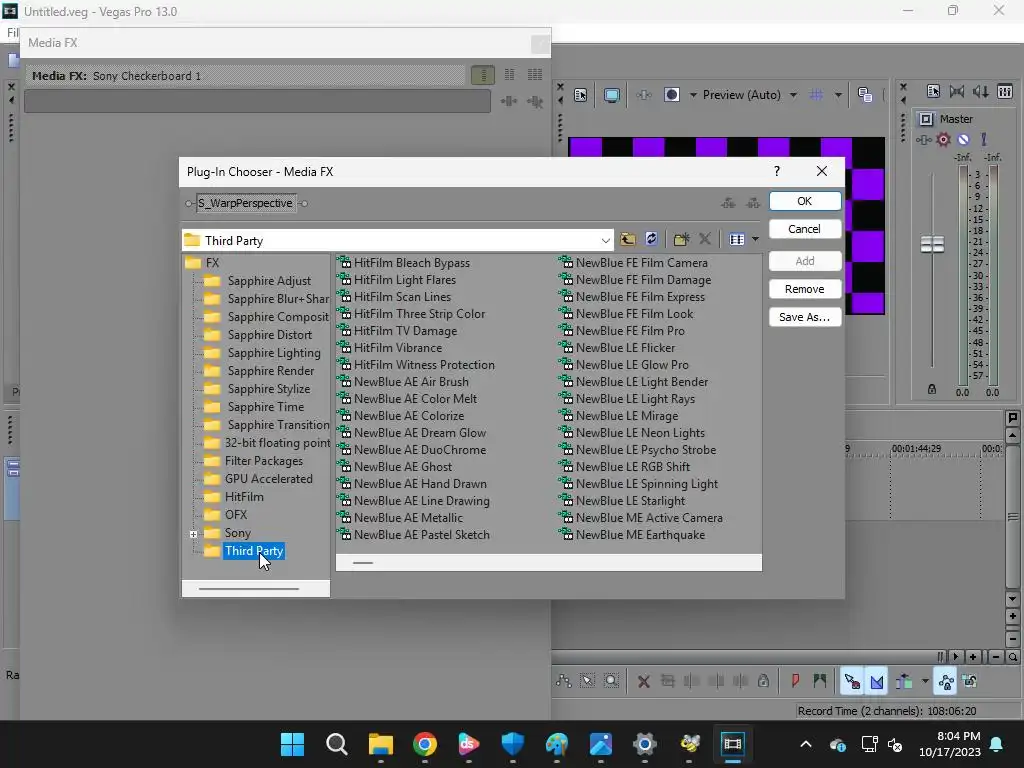Screen dimensions: 1024x768
Task: Click the help question mark in chooser
Action: point(776,171)
